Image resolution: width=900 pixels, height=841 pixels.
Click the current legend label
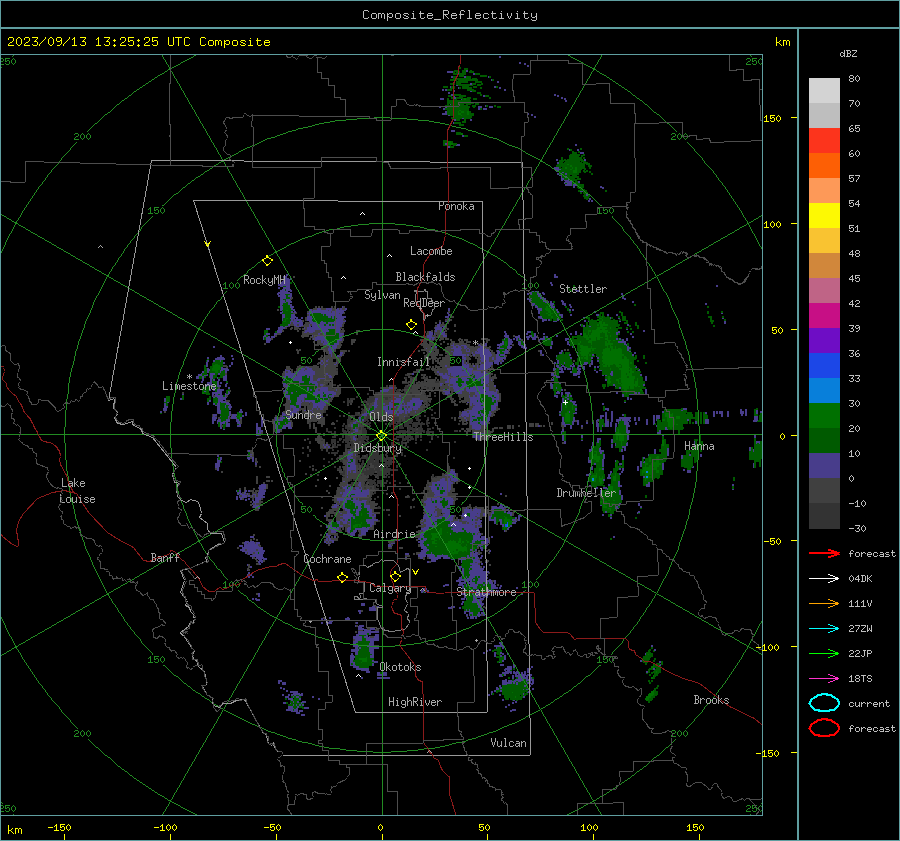(869, 703)
